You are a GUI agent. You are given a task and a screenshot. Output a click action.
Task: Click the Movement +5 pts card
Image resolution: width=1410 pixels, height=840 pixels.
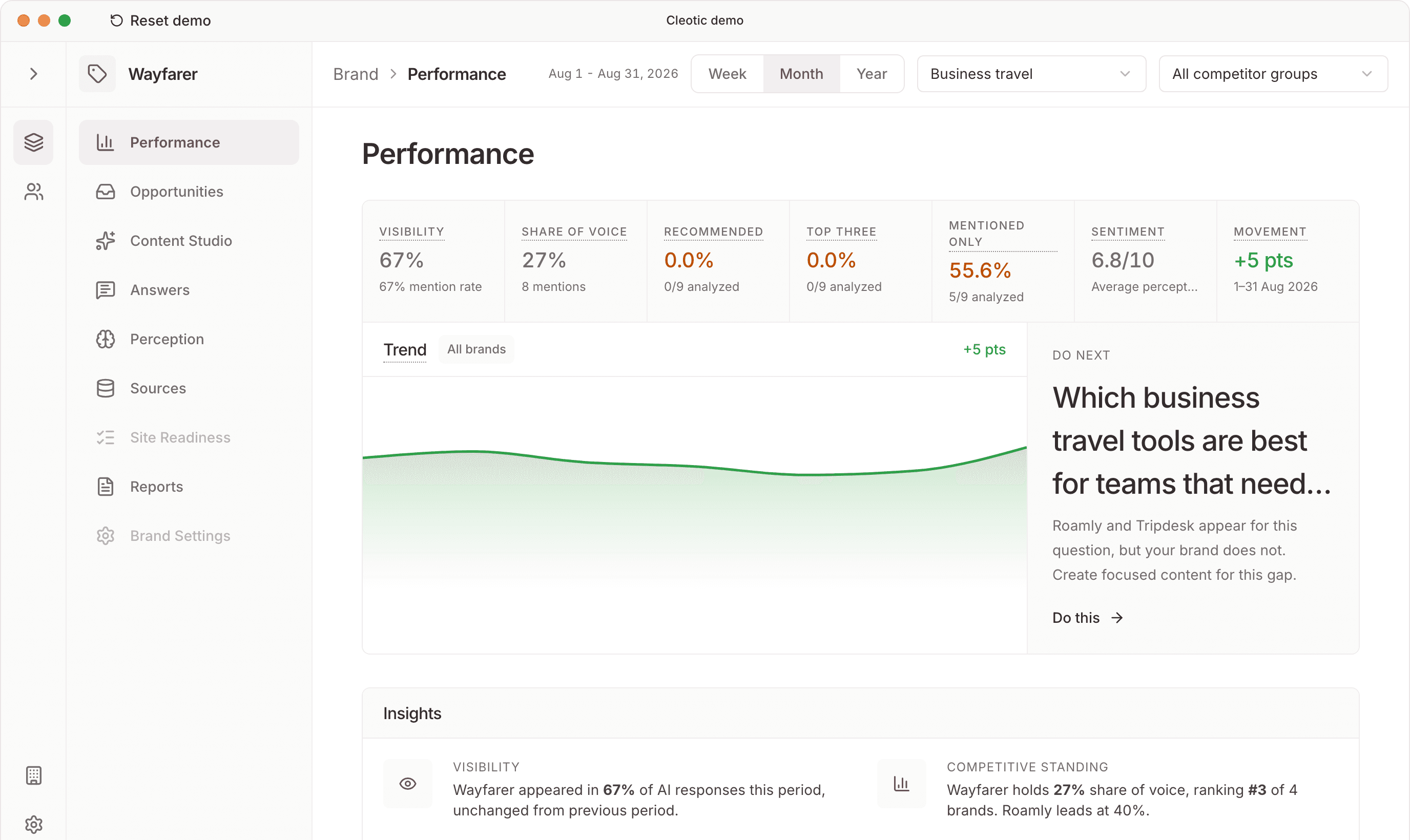coord(1288,261)
